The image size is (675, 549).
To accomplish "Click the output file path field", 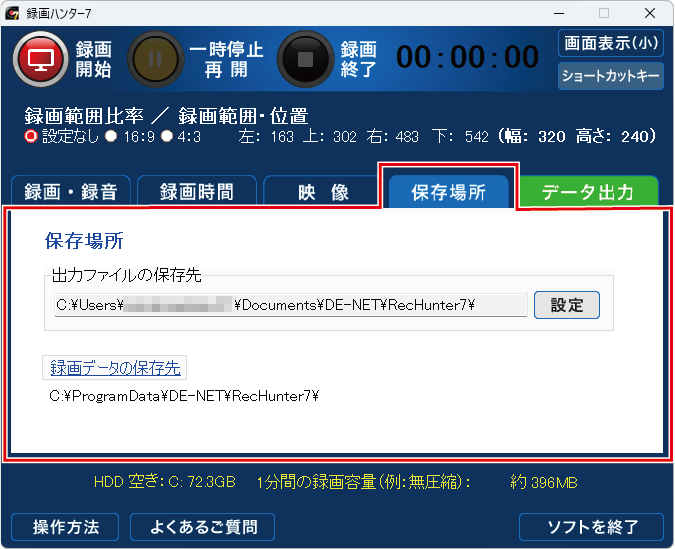I will 290,305.
